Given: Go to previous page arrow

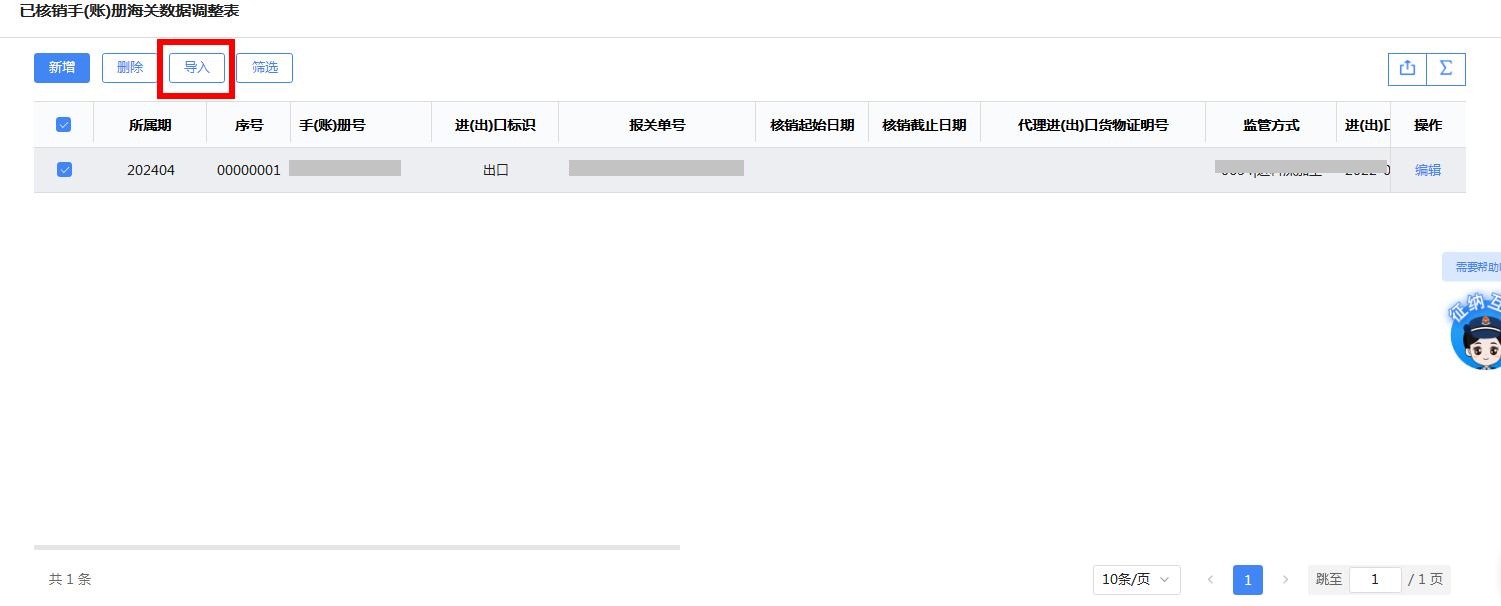Looking at the screenshot, I should pos(1210,580).
